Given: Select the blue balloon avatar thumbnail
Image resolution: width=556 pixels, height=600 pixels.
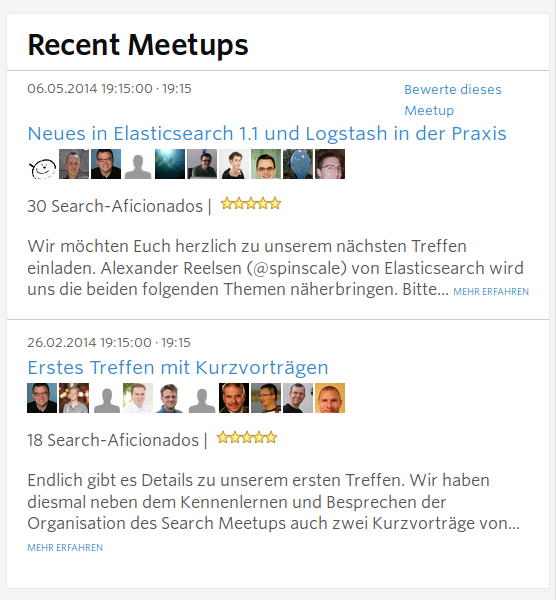Looking at the screenshot, I should [298, 164].
